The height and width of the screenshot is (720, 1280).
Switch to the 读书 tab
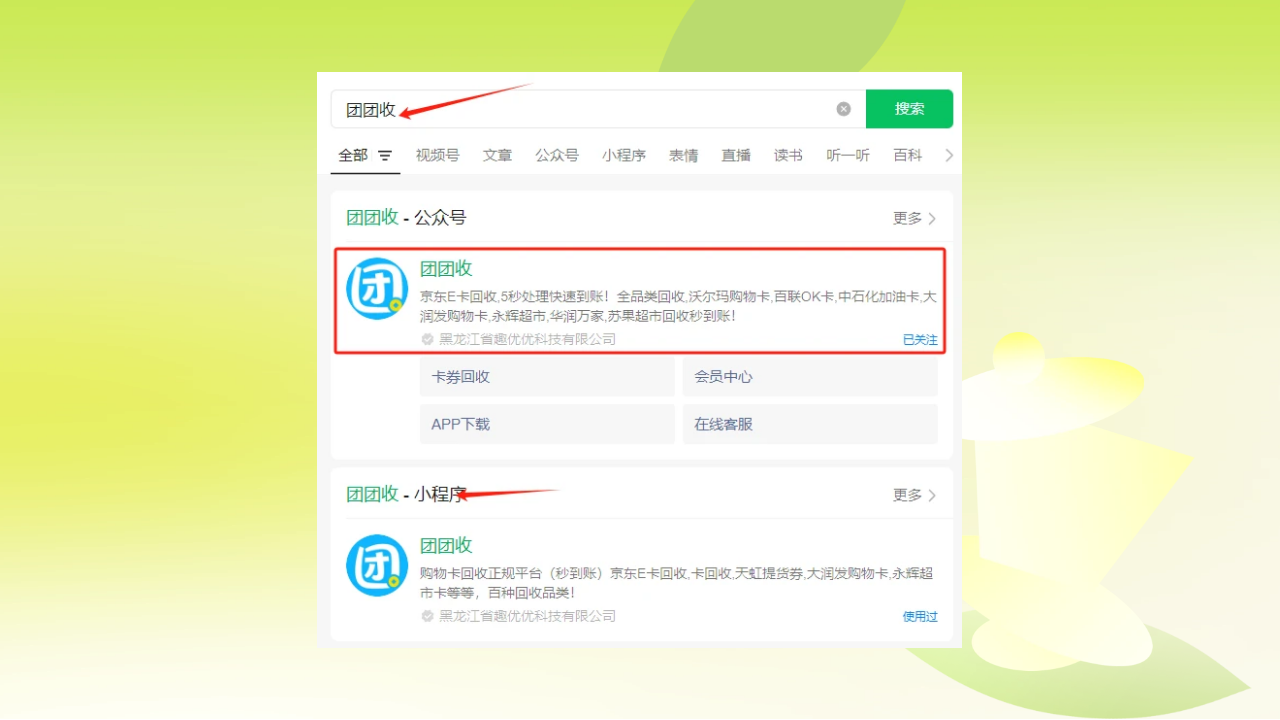pyautogui.click(x=788, y=155)
